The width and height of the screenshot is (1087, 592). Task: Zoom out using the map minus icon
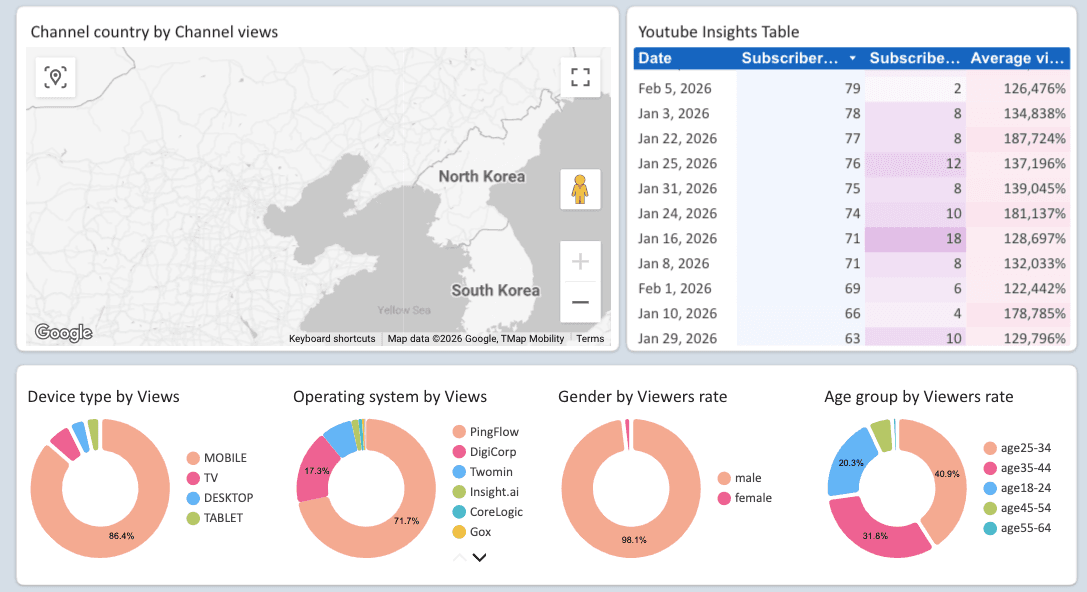580,301
